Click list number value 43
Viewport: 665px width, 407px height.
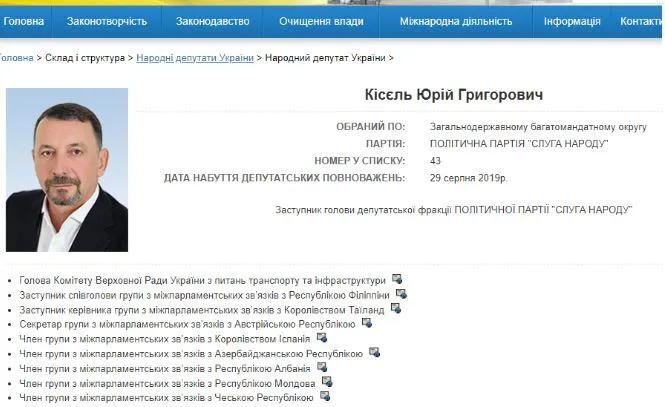435,161
